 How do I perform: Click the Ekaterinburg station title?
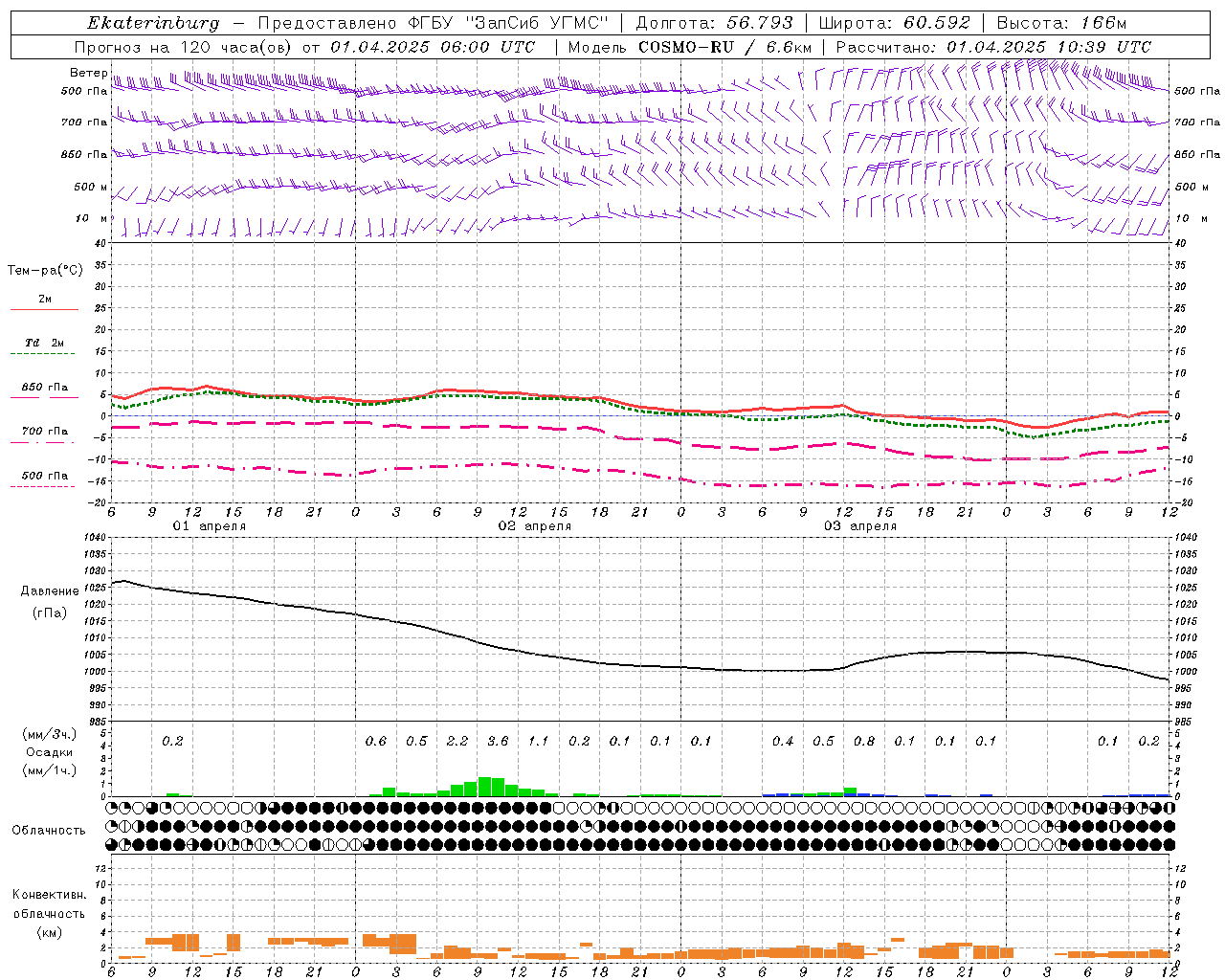[153, 23]
